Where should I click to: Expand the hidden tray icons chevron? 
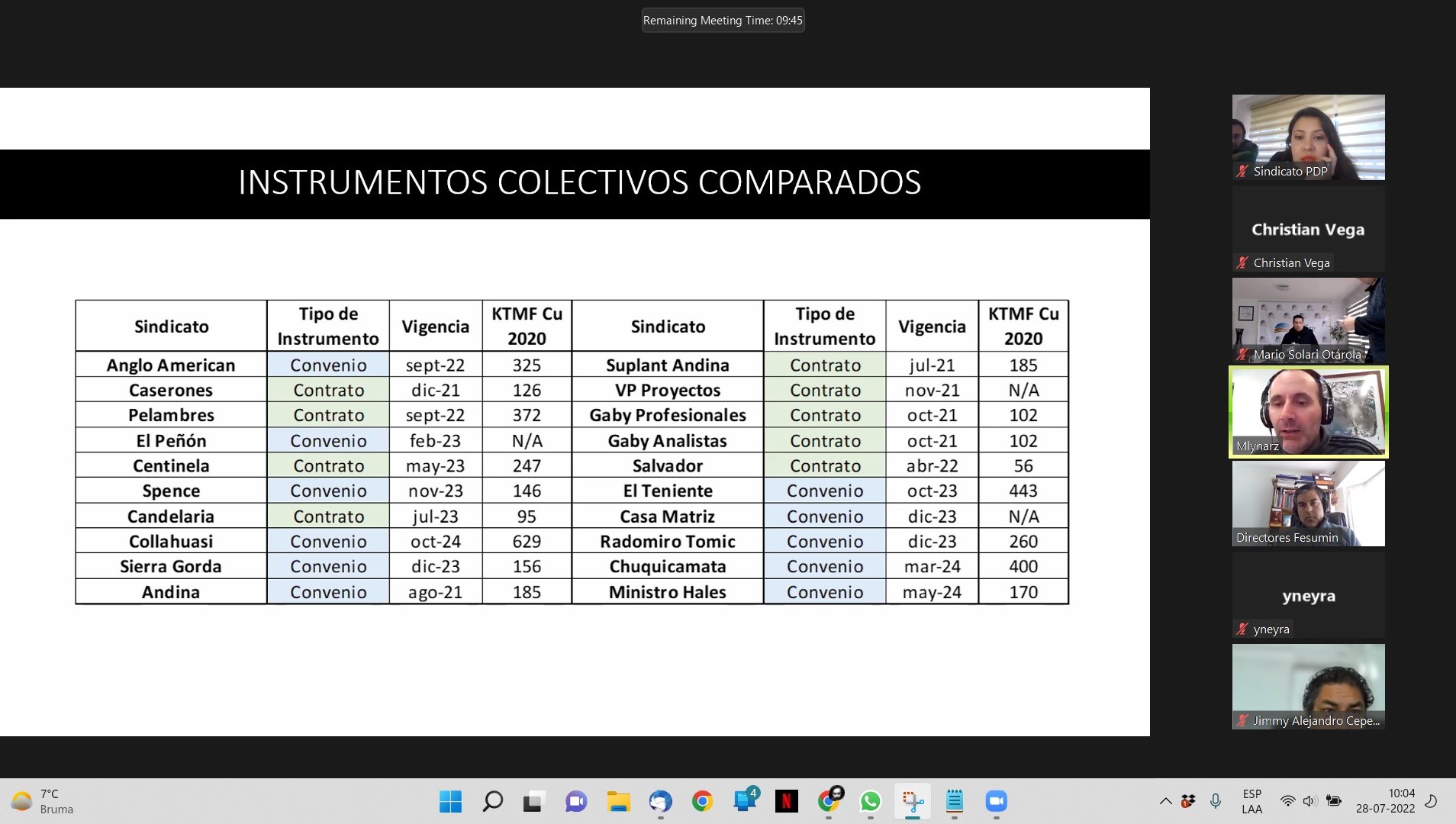click(x=1165, y=801)
